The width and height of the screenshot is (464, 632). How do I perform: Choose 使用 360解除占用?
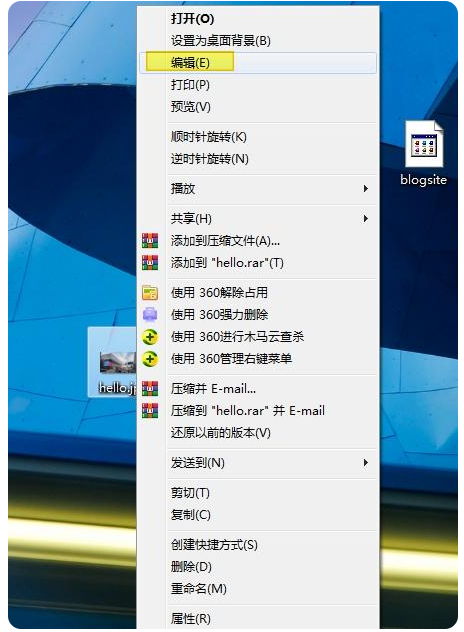[258, 293]
